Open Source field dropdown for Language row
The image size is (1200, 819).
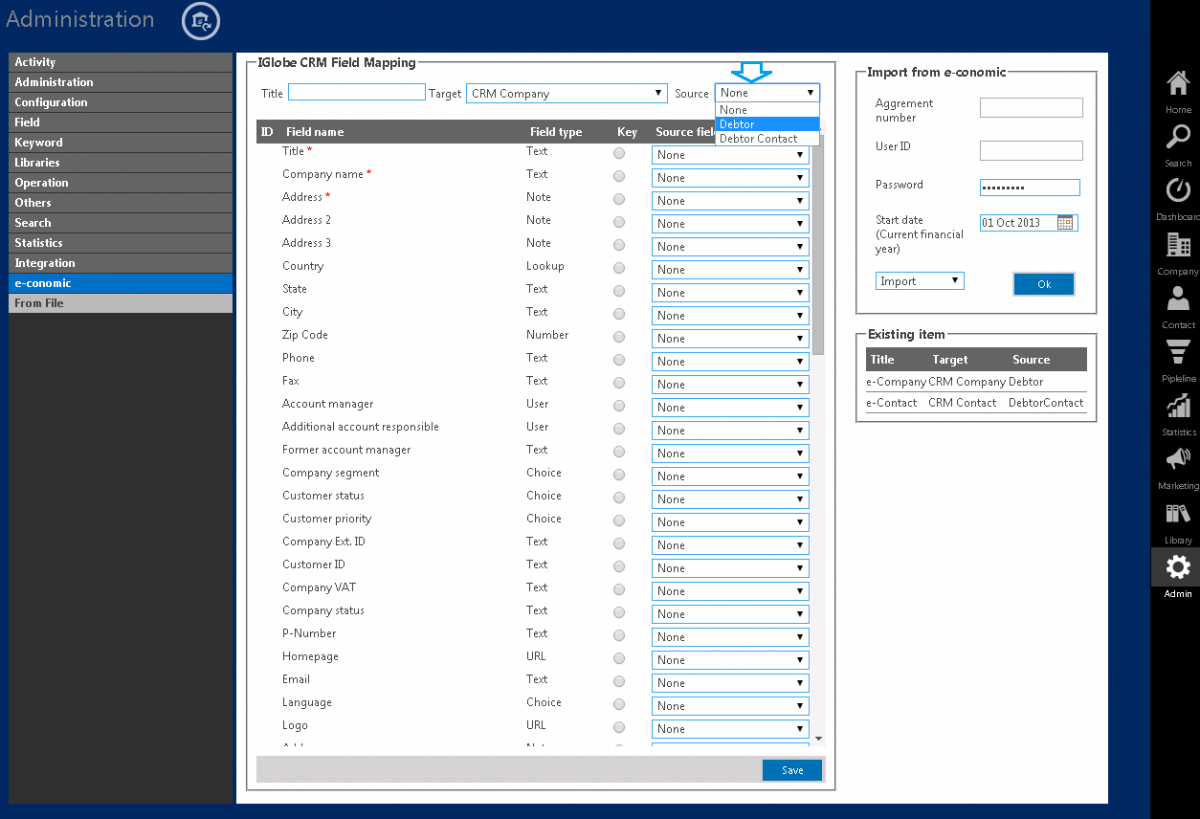pos(730,706)
